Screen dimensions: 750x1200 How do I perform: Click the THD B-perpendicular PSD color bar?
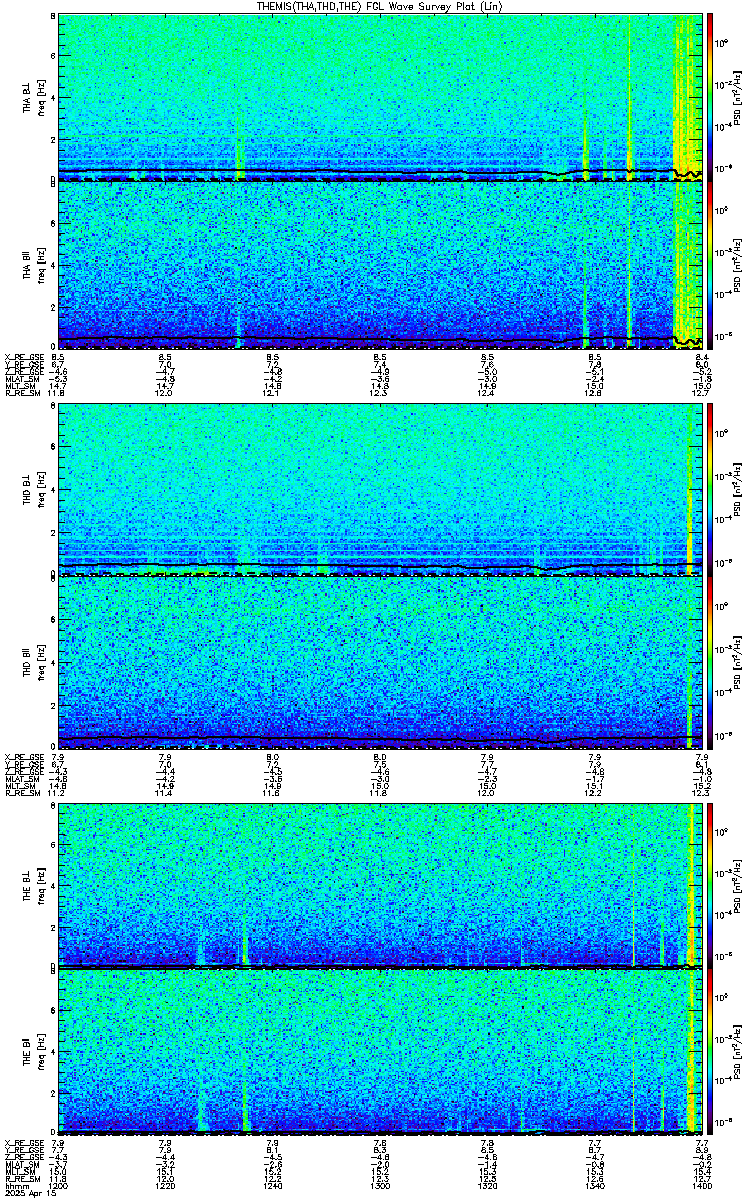pyautogui.click(x=710, y=489)
